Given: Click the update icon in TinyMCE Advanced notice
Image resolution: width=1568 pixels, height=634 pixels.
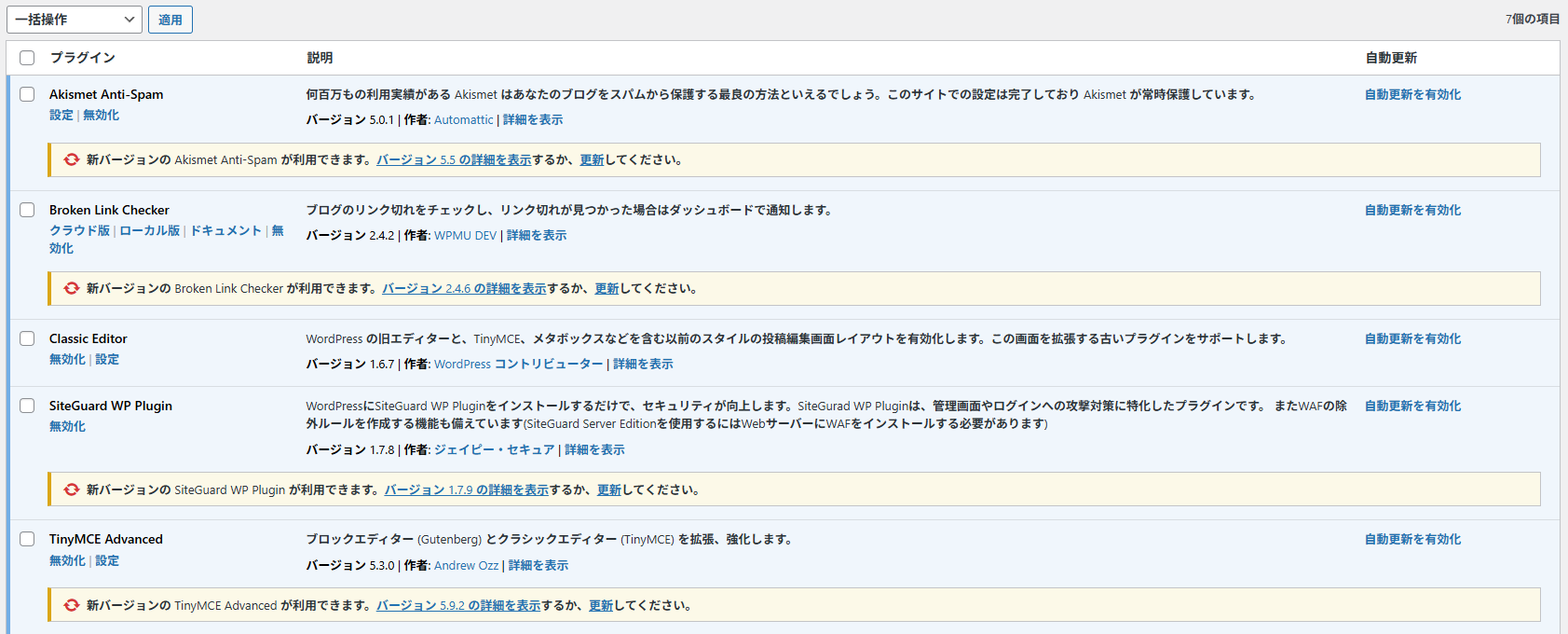Looking at the screenshot, I should [x=72, y=605].
